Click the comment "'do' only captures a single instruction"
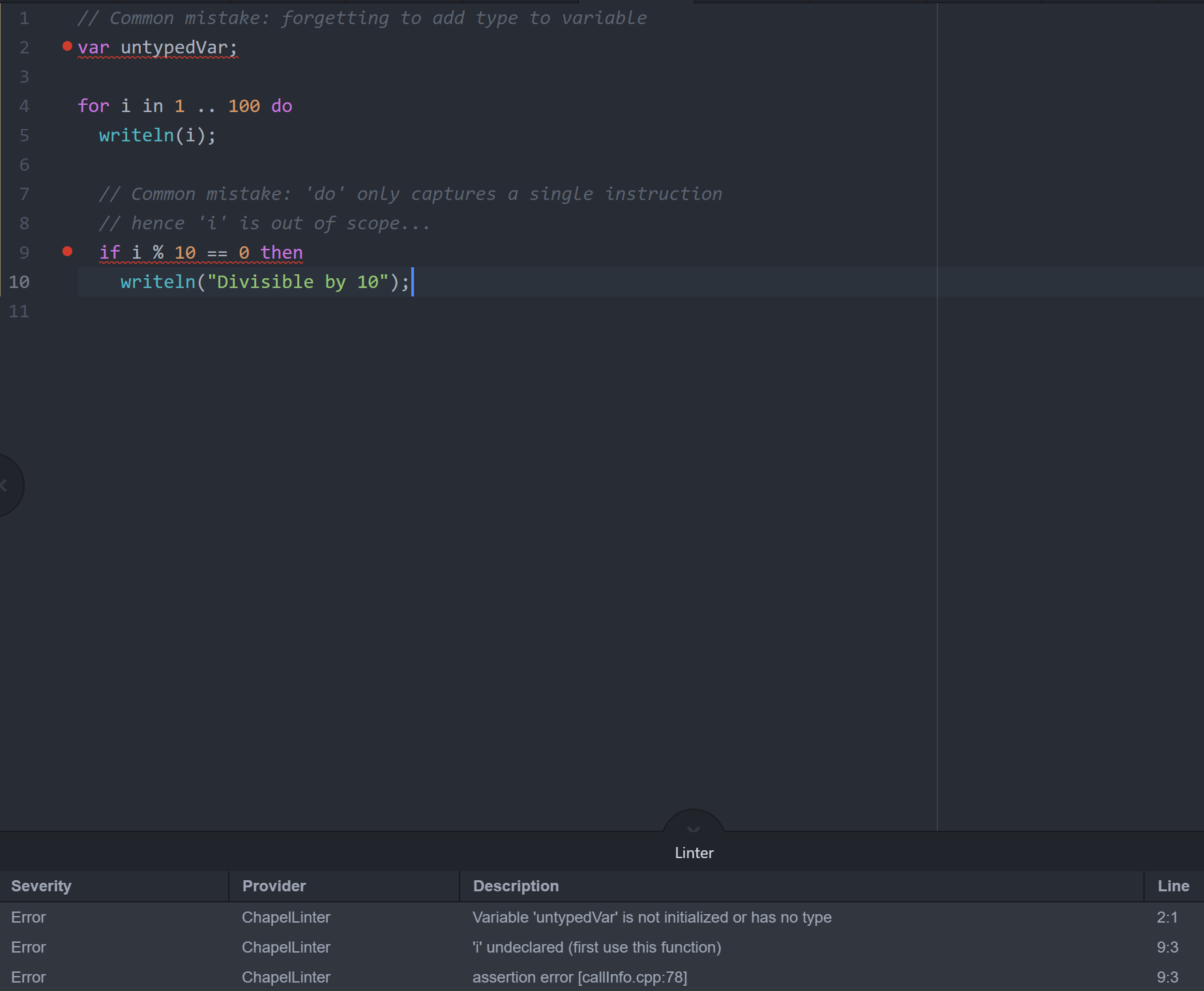This screenshot has height=991, width=1204. coord(411,194)
